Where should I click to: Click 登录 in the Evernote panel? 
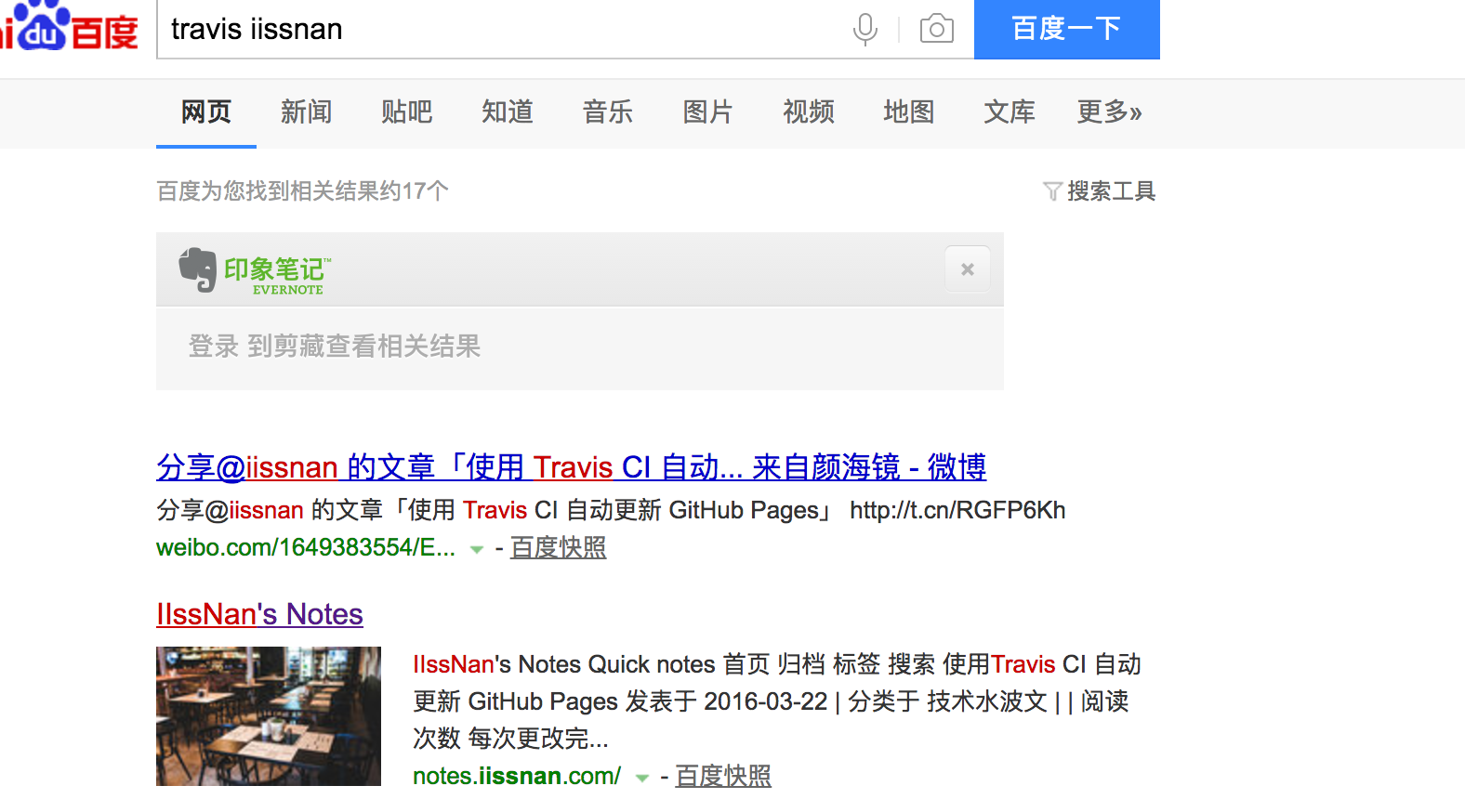214,347
